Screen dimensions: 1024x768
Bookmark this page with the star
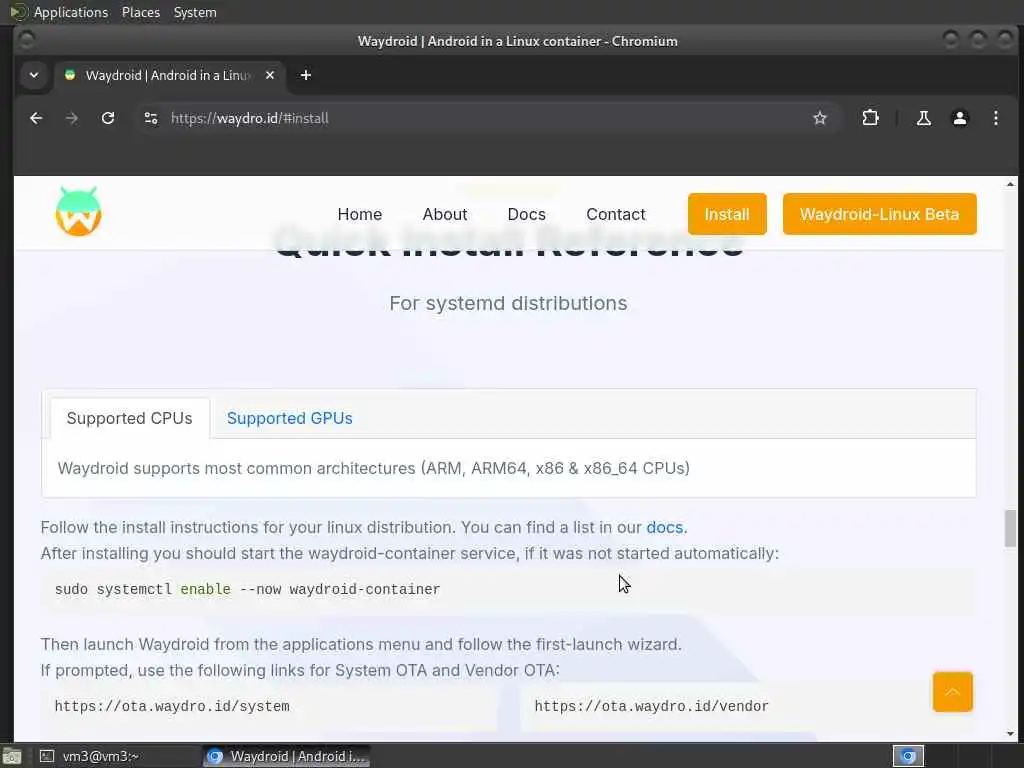pyautogui.click(x=820, y=118)
